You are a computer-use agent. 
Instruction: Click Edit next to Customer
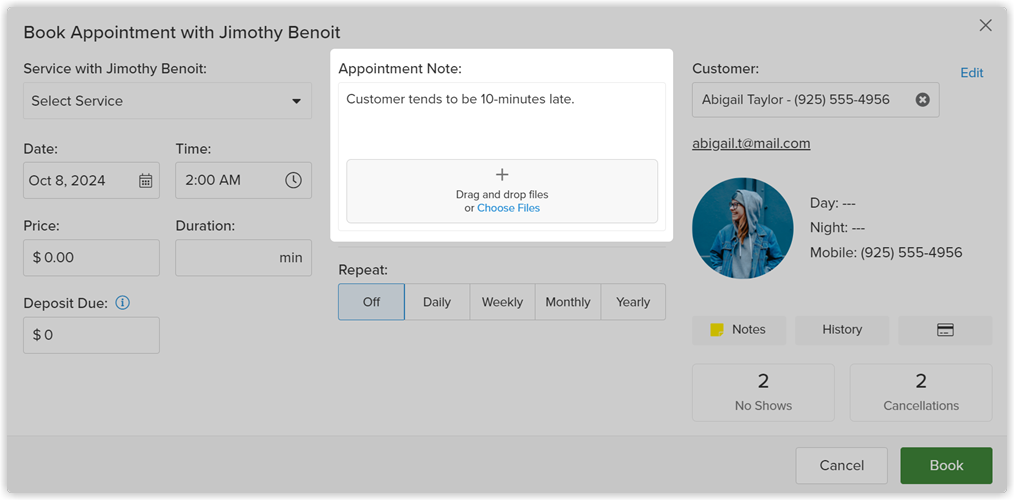(x=972, y=73)
